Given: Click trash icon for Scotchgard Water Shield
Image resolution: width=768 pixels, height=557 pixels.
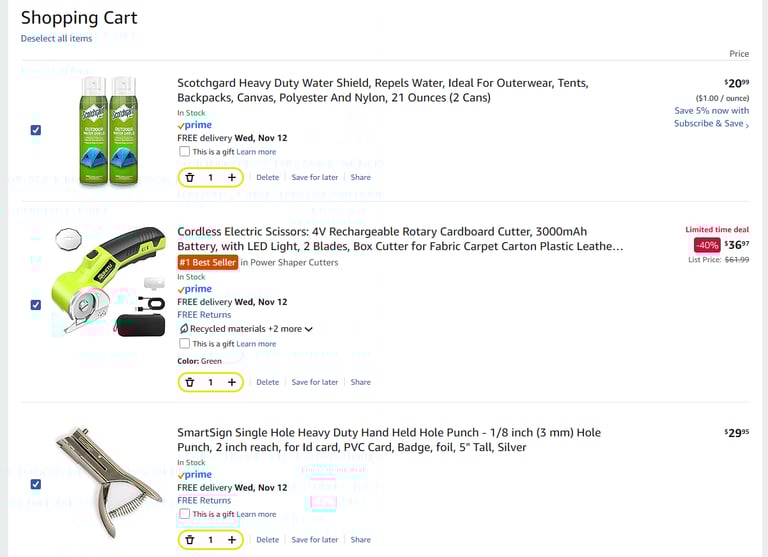Looking at the screenshot, I should pos(190,177).
